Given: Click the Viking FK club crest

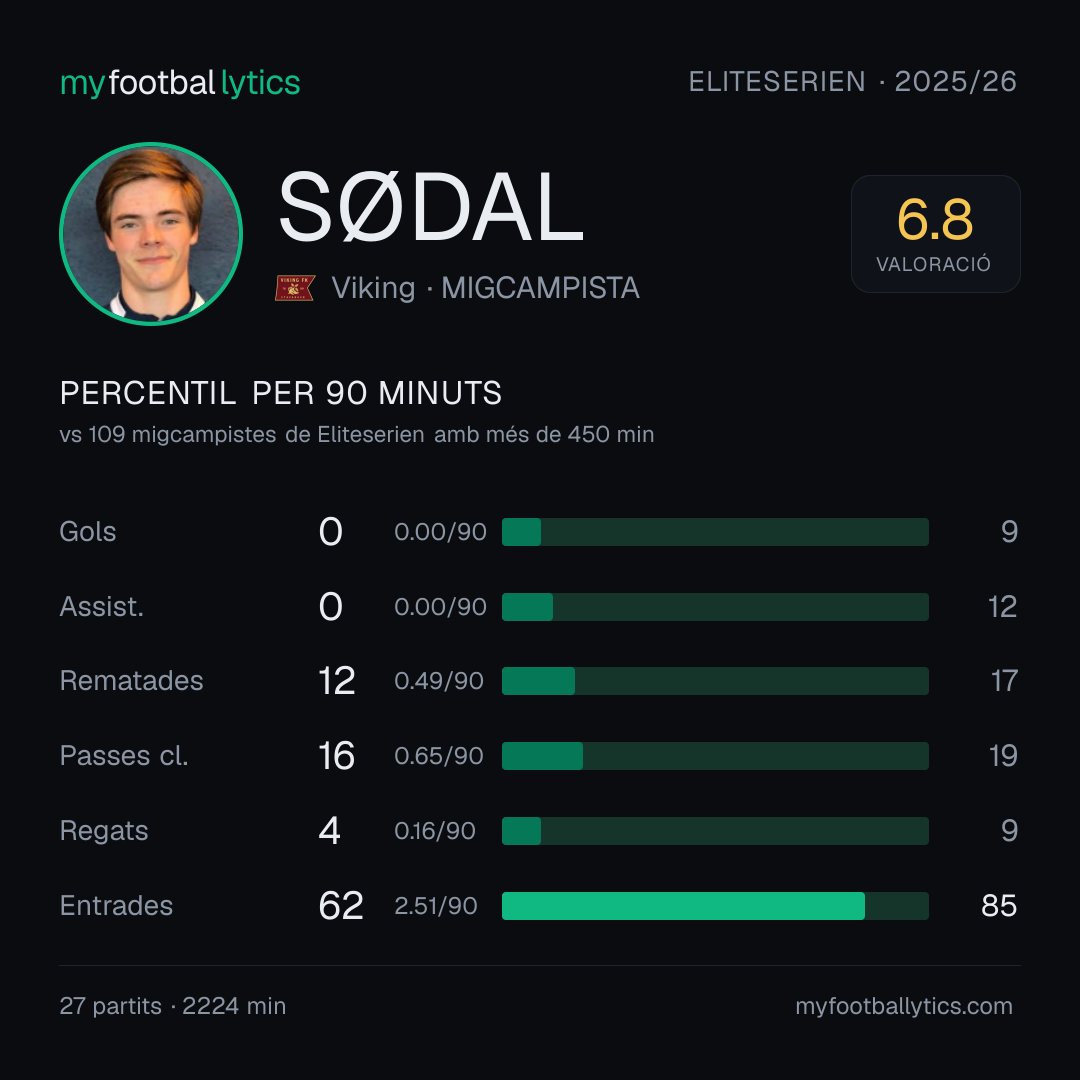Looking at the screenshot, I should tap(295, 288).
